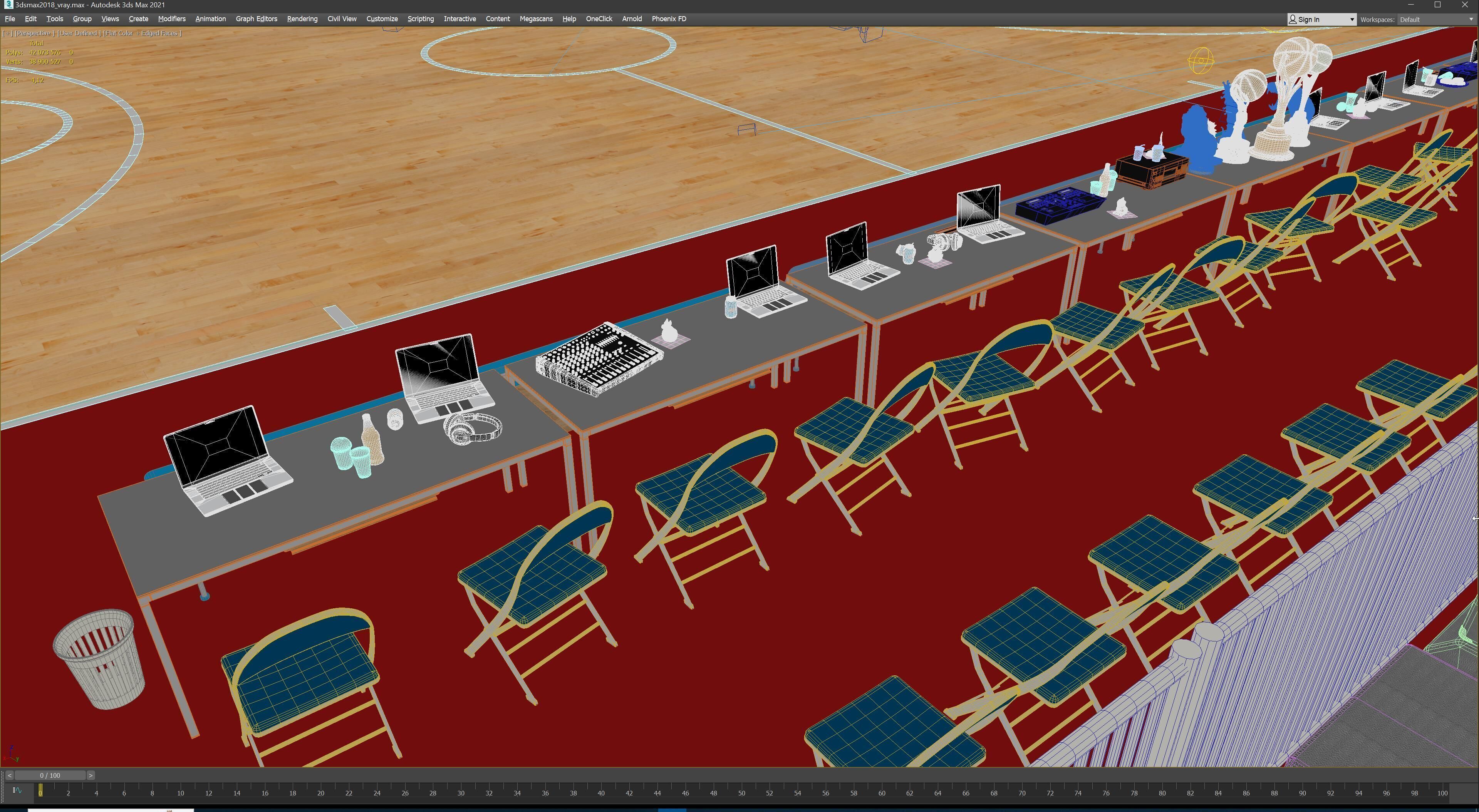Image resolution: width=1479 pixels, height=812 pixels.
Task: Open the Tools menu
Action: click(x=55, y=19)
